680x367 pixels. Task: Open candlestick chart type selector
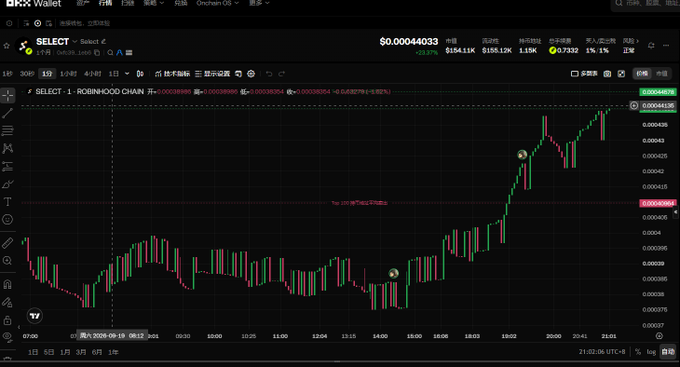click(140, 74)
